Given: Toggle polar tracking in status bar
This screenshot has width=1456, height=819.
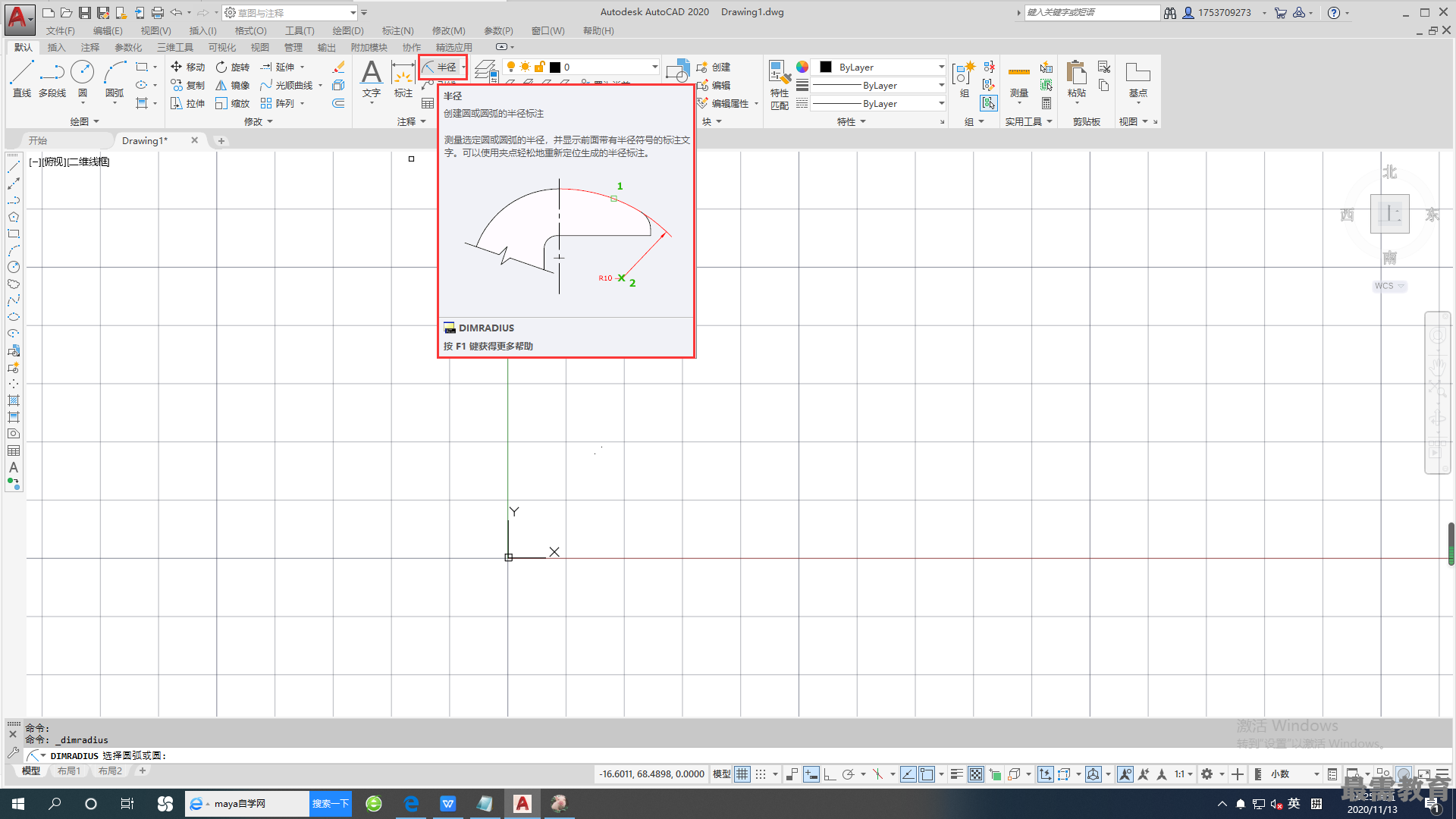Looking at the screenshot, I should 849,773.
